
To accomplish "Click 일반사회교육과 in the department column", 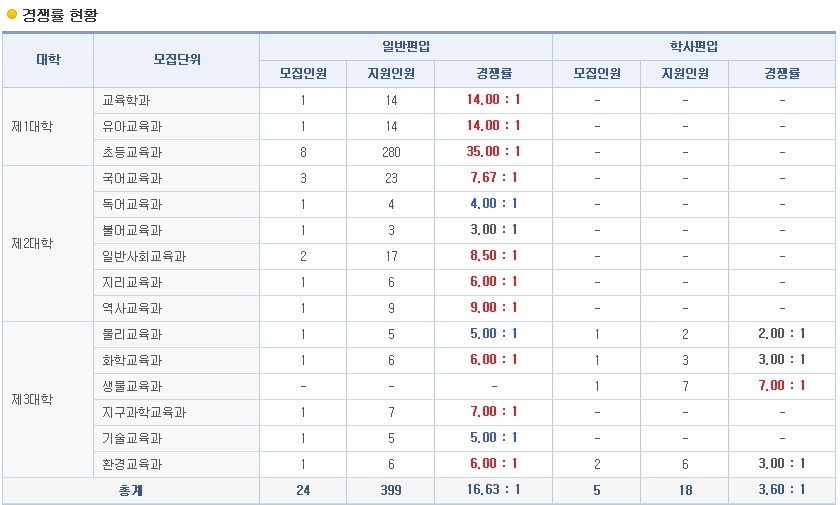I will coord(144,257).
